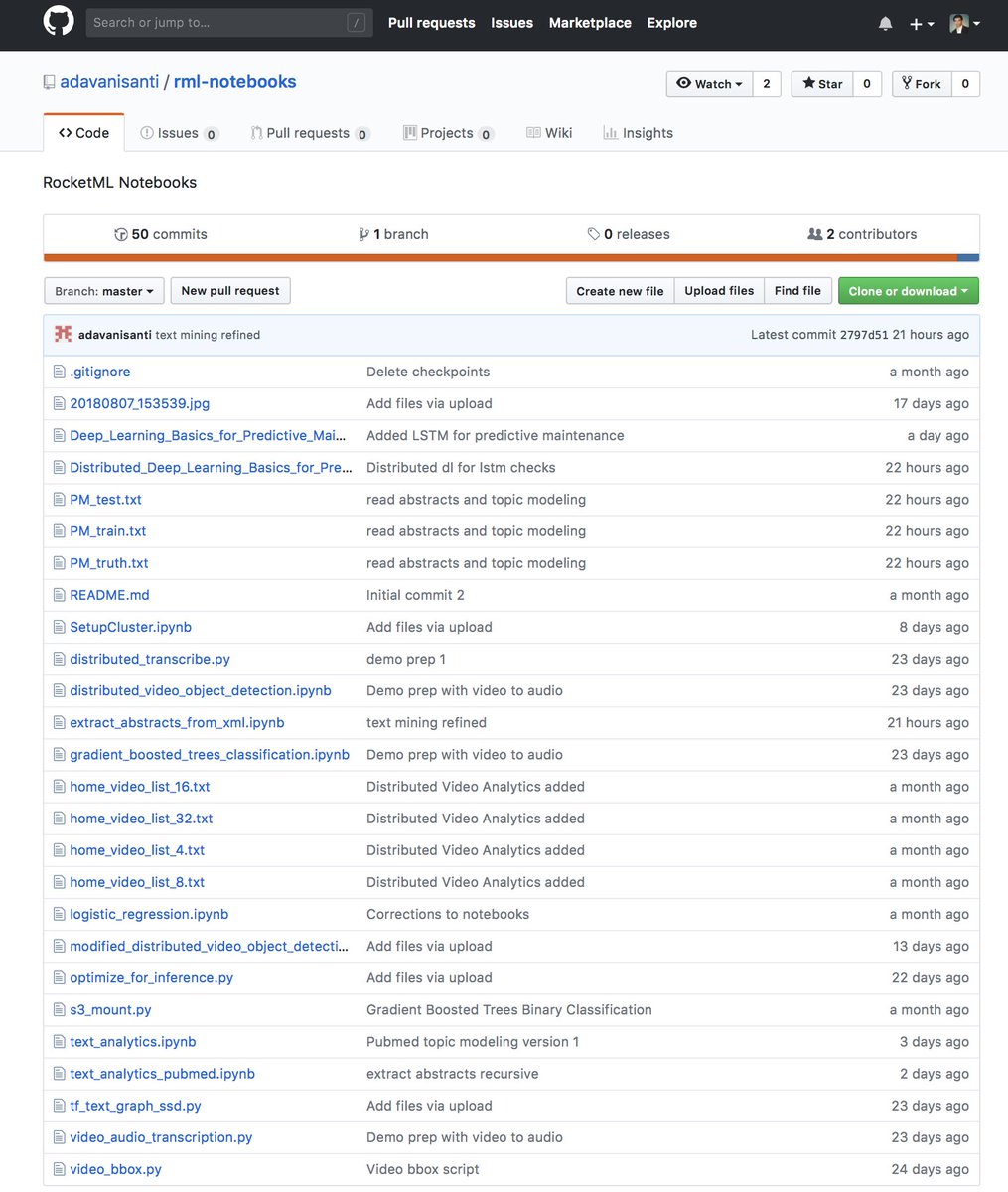Image resolution: width=1008 pixels, height=1192 pixels.
Task: Click Upload files button
Action: pos(719,291)
